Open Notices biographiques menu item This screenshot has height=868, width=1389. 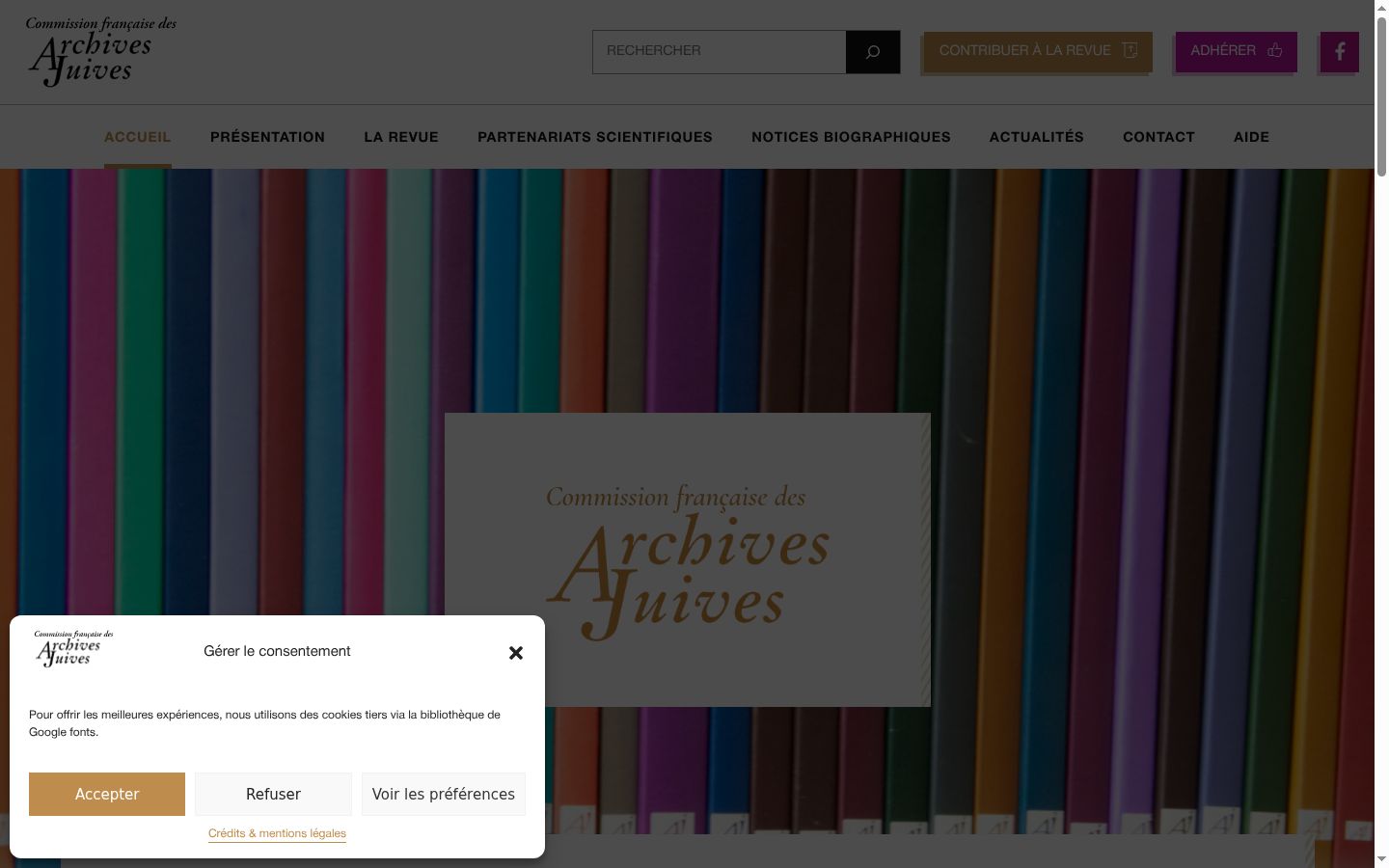851,137
